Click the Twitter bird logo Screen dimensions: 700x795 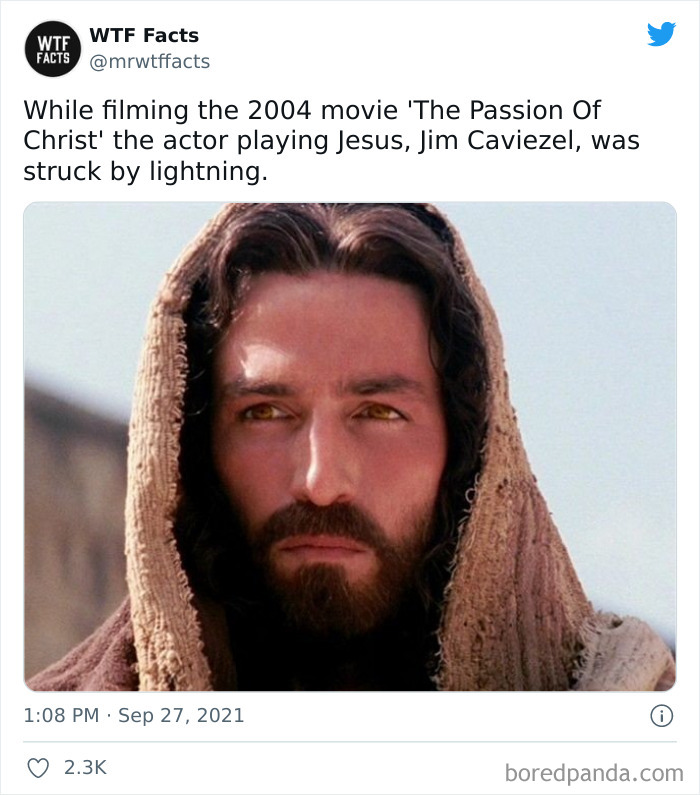point(661,35)
